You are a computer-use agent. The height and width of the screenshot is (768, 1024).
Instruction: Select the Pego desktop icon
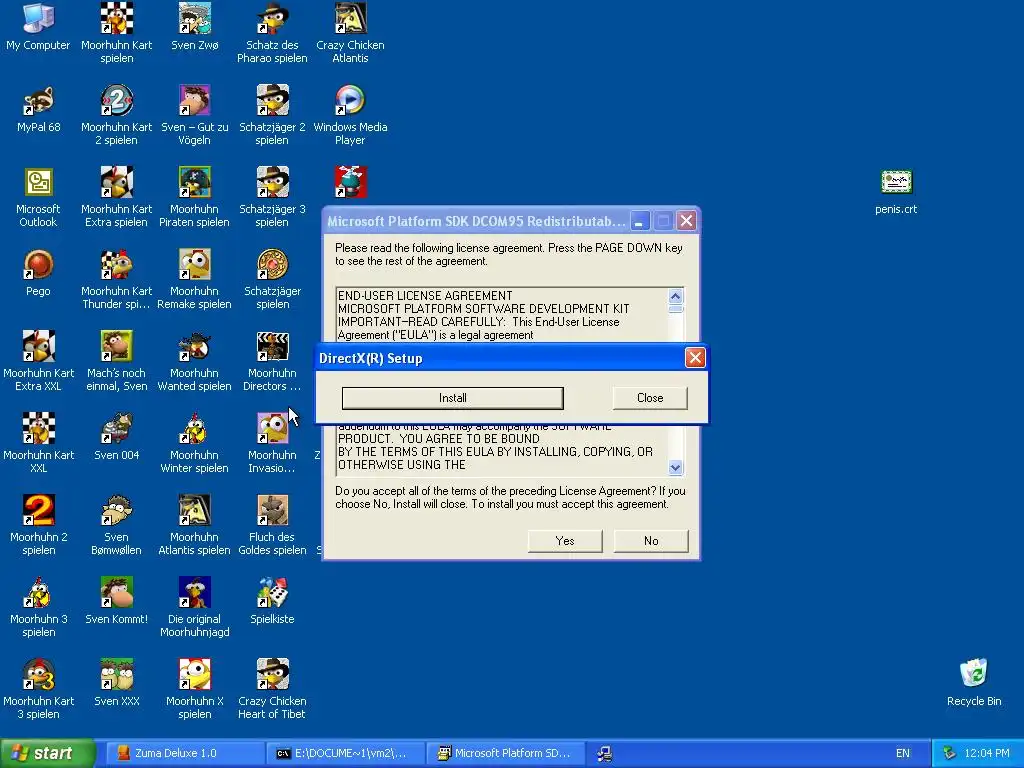pos(38,273)
